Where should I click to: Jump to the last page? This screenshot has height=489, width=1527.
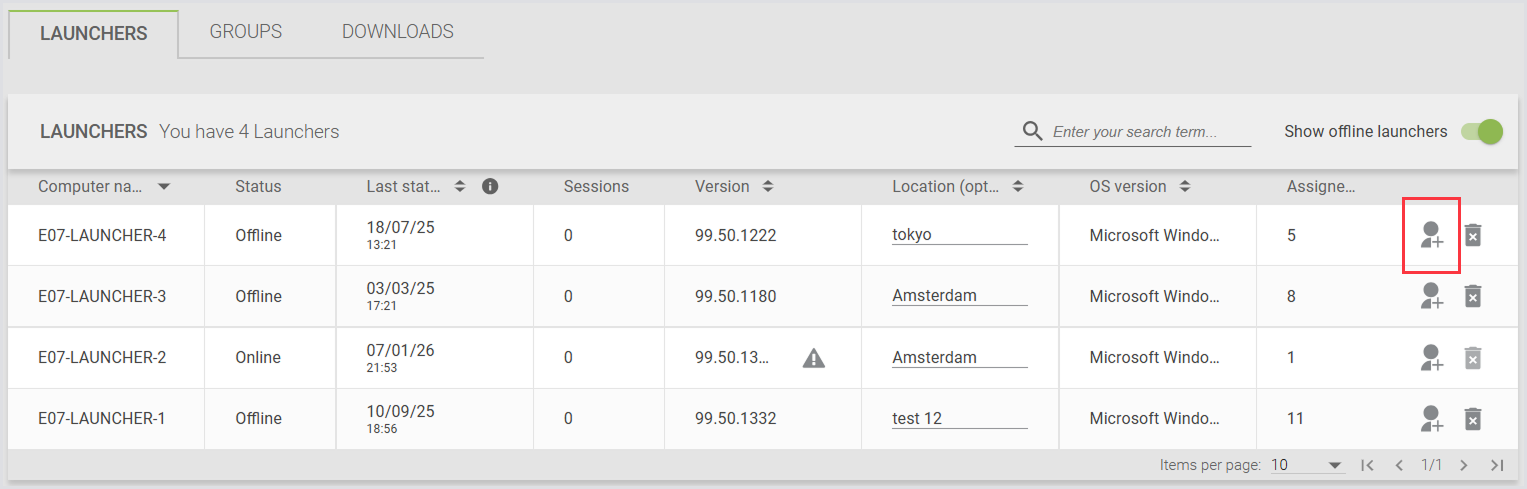coord(1497,465)
